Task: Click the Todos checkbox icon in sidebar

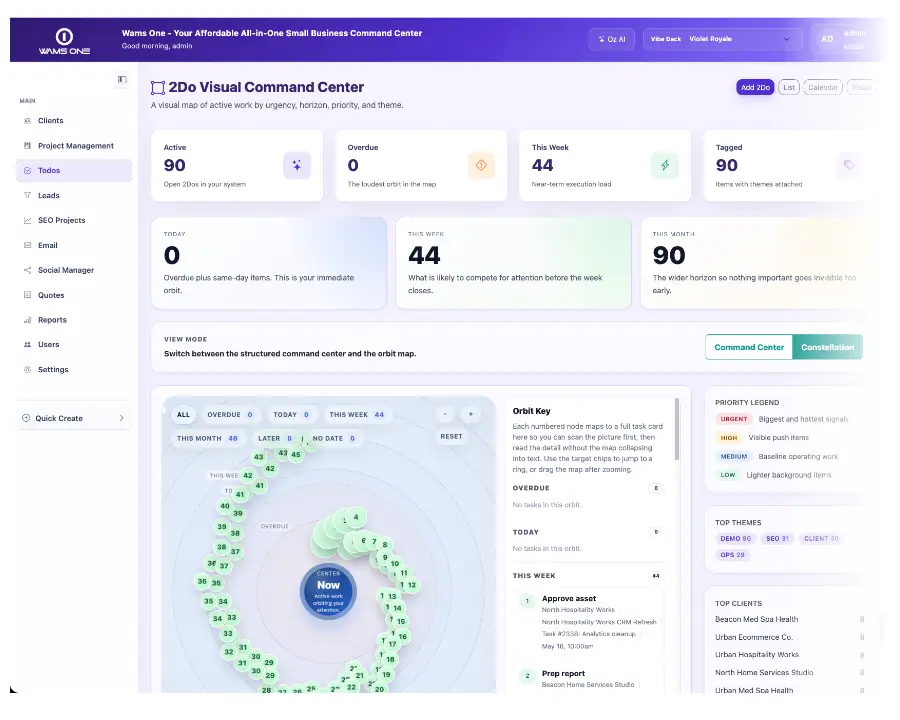Action: pos(28,171)
